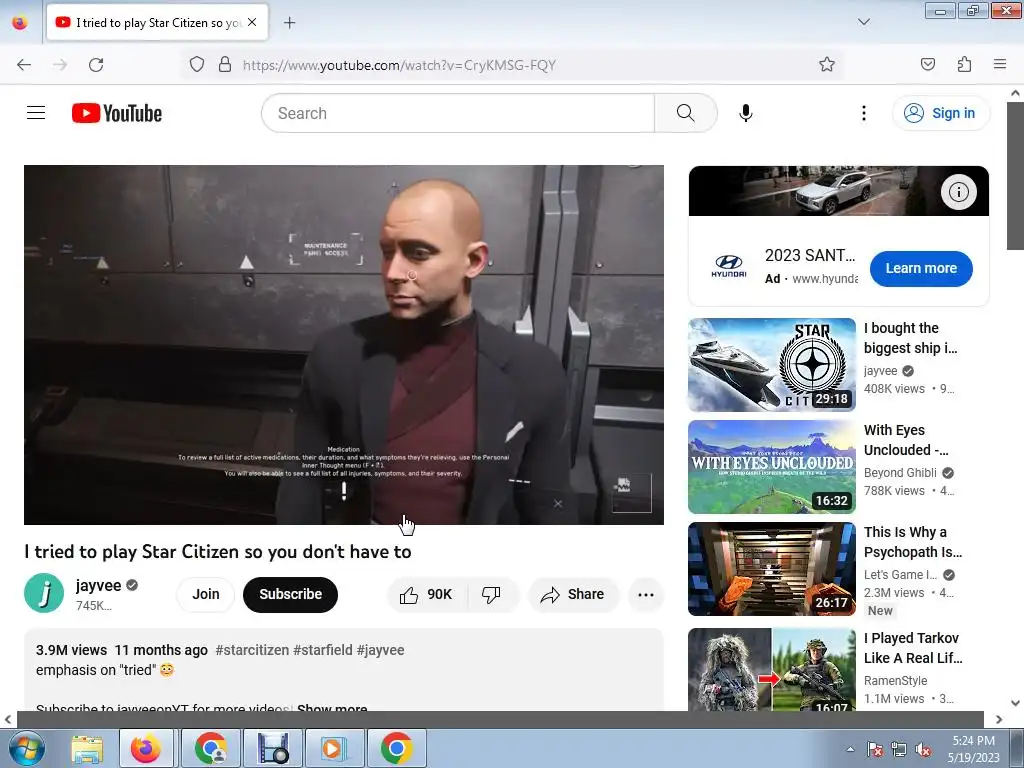The height and width of the screenshot is (768, 1024).
Task: View site security padlock info
Action: tap(225, 65)
